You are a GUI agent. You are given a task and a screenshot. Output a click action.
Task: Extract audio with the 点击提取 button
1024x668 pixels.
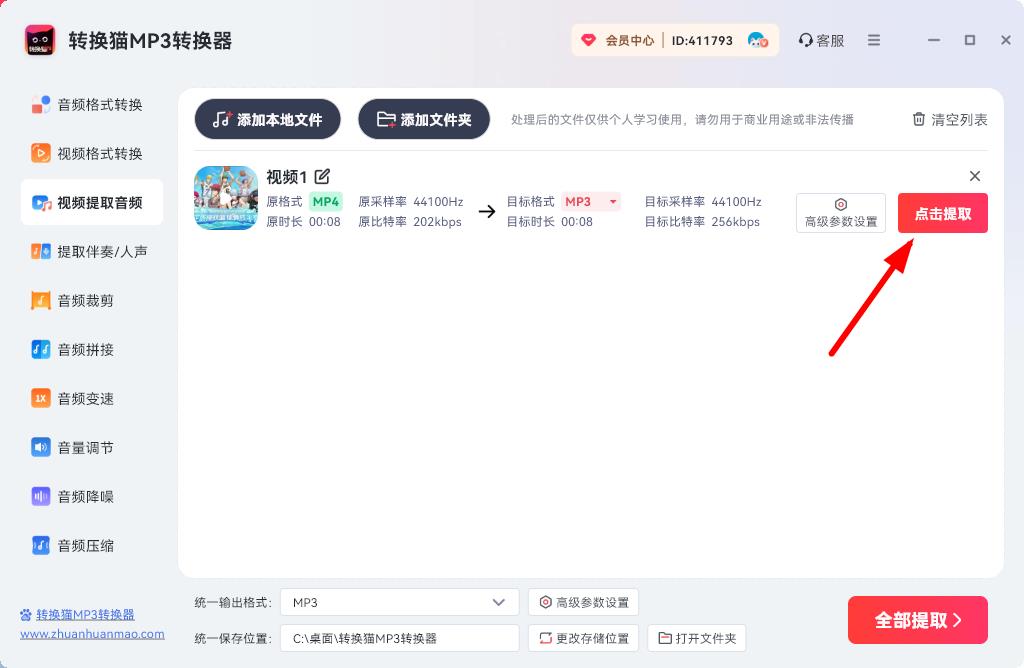point(942,213)
